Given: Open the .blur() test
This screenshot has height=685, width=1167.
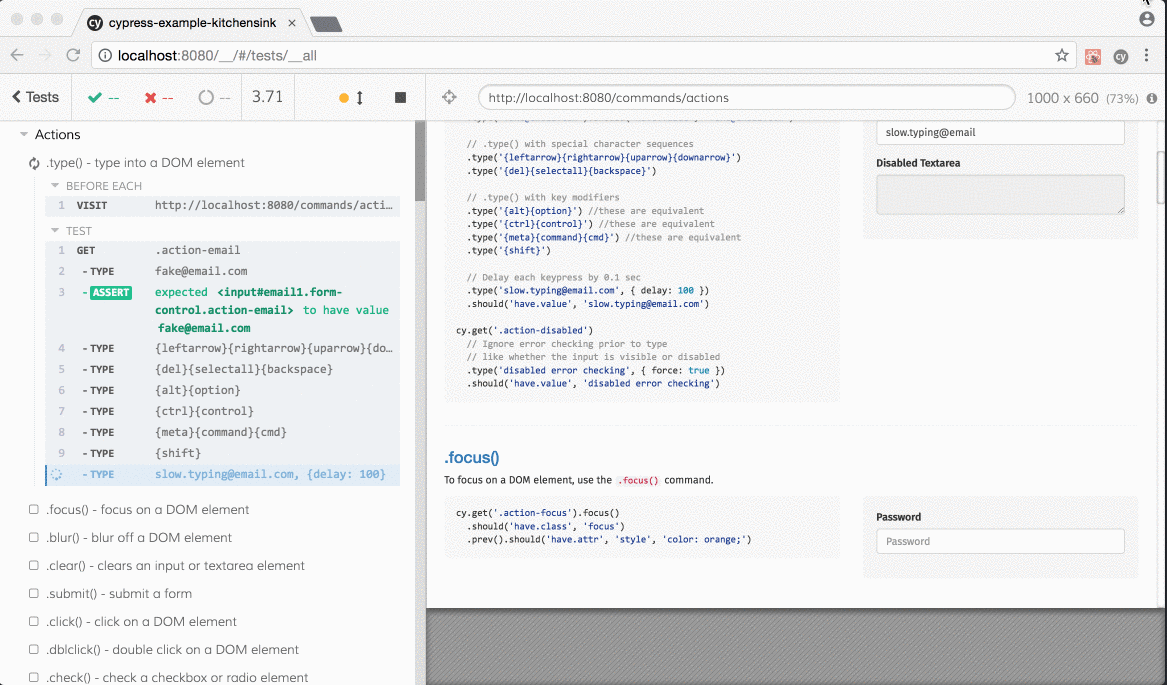Looking at the screenshot, I should pos(138,538).
